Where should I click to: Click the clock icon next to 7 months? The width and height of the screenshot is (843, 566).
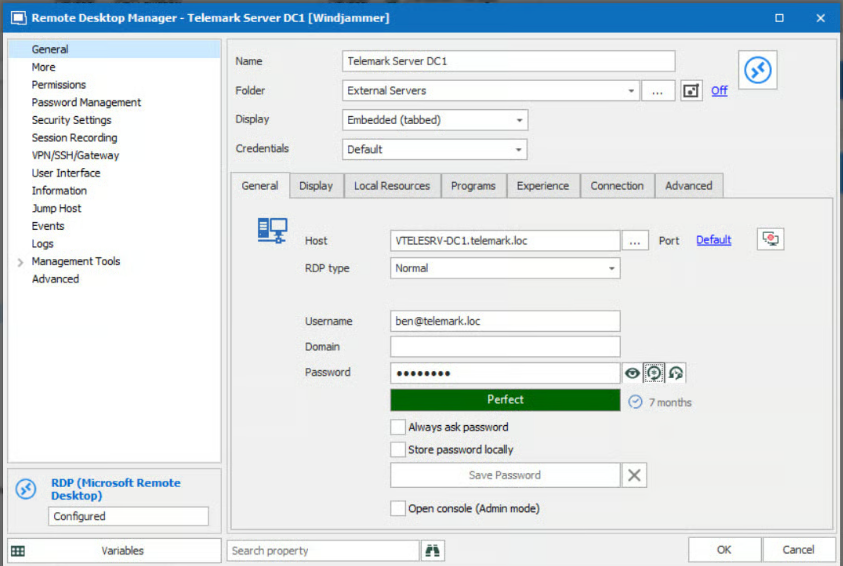636,401
